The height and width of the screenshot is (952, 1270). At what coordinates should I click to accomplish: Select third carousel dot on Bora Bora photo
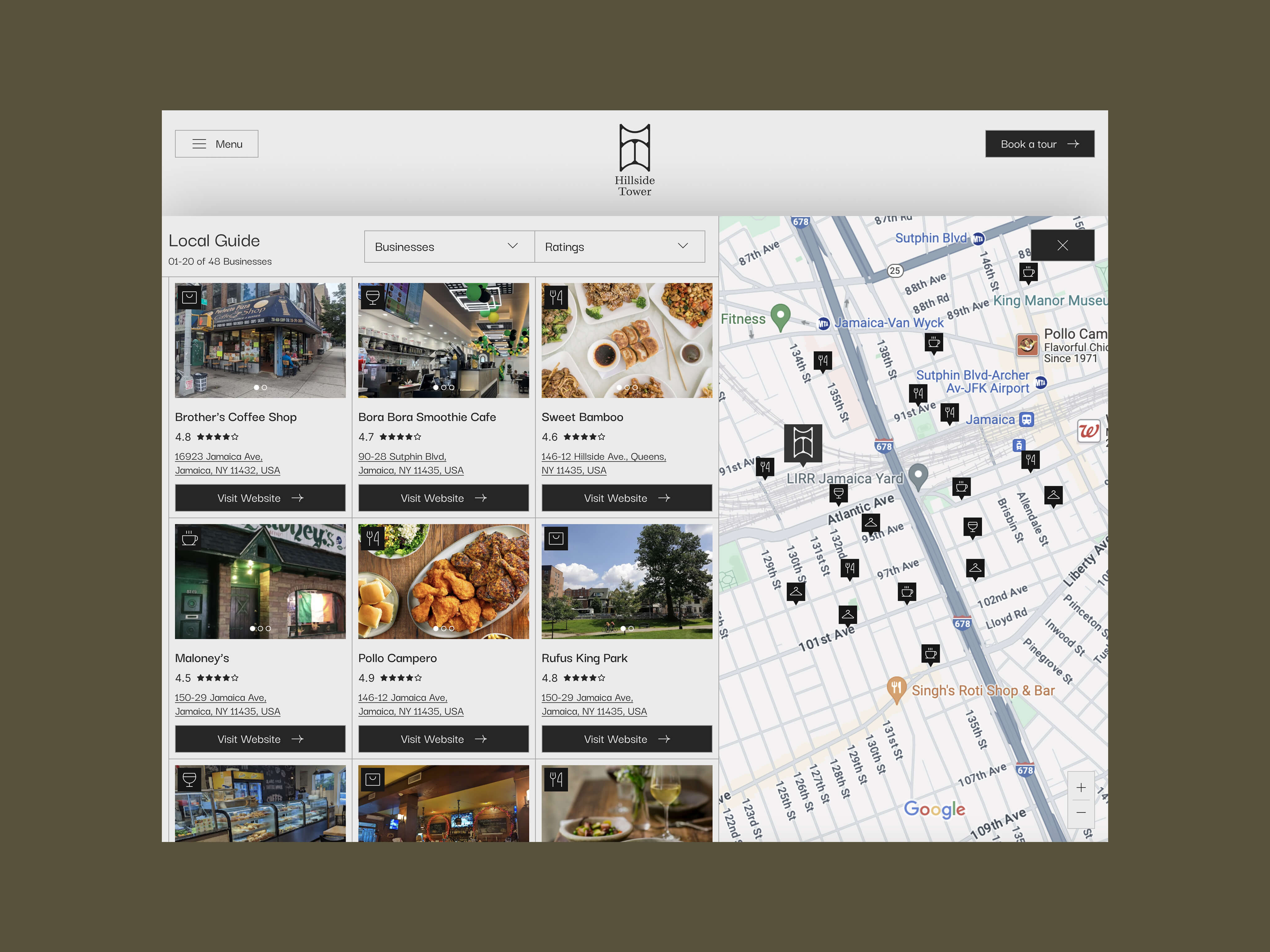[x=452, y=388]
